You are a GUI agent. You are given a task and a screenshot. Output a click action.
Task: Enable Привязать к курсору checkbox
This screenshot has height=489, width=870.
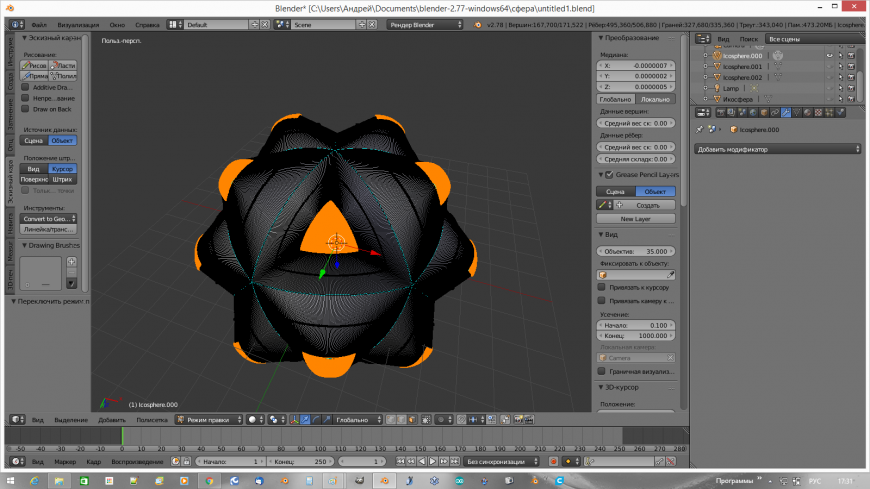click(601, 287)
